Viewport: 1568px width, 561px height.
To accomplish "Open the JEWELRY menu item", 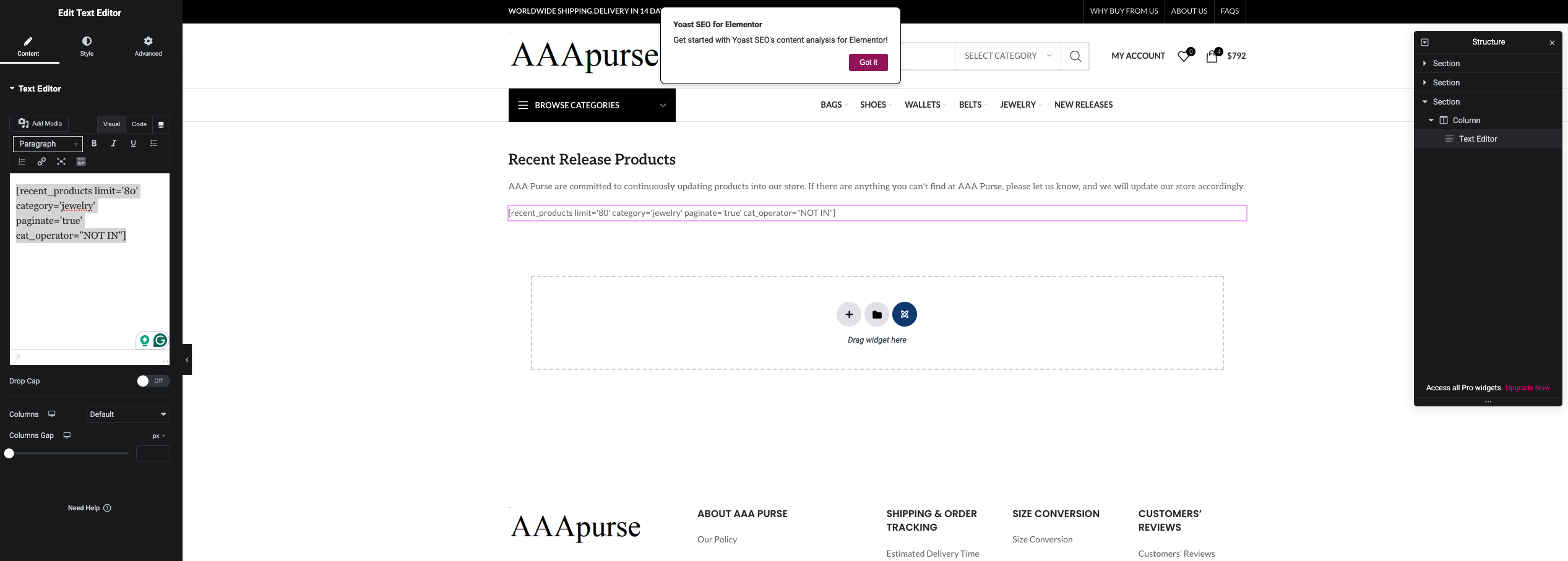I will [x=1018, y=105].
